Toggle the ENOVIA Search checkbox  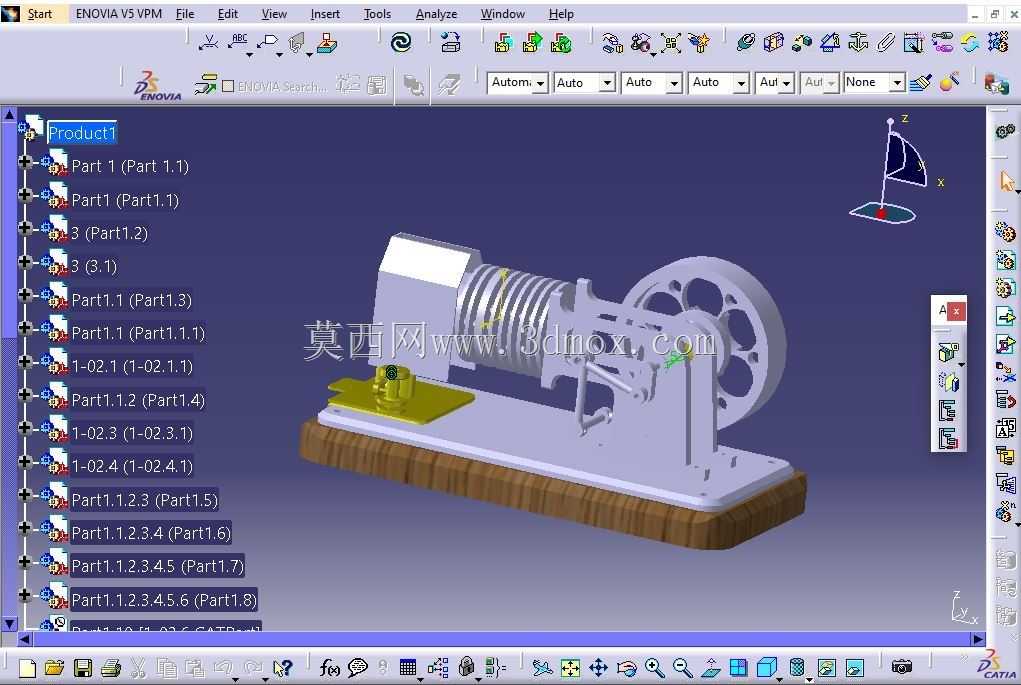click(228, 86)
